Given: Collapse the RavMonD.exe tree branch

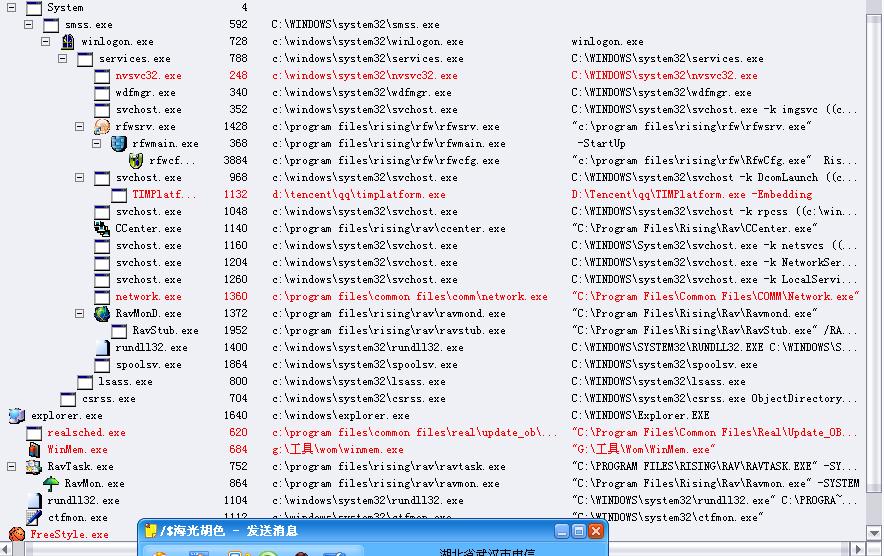Looking at the screenshot, I should pos(79,314).
